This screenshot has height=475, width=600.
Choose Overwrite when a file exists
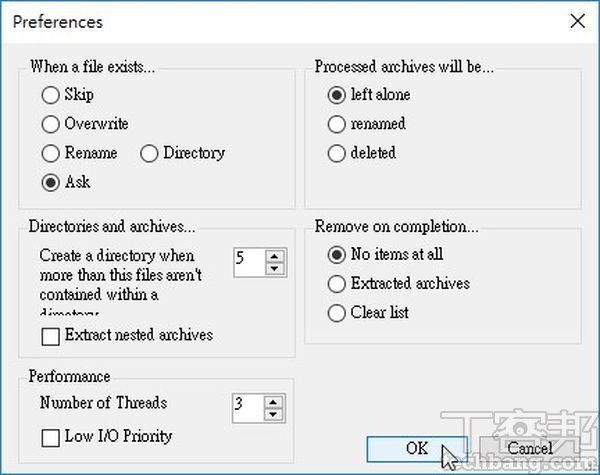click(50, 125)
